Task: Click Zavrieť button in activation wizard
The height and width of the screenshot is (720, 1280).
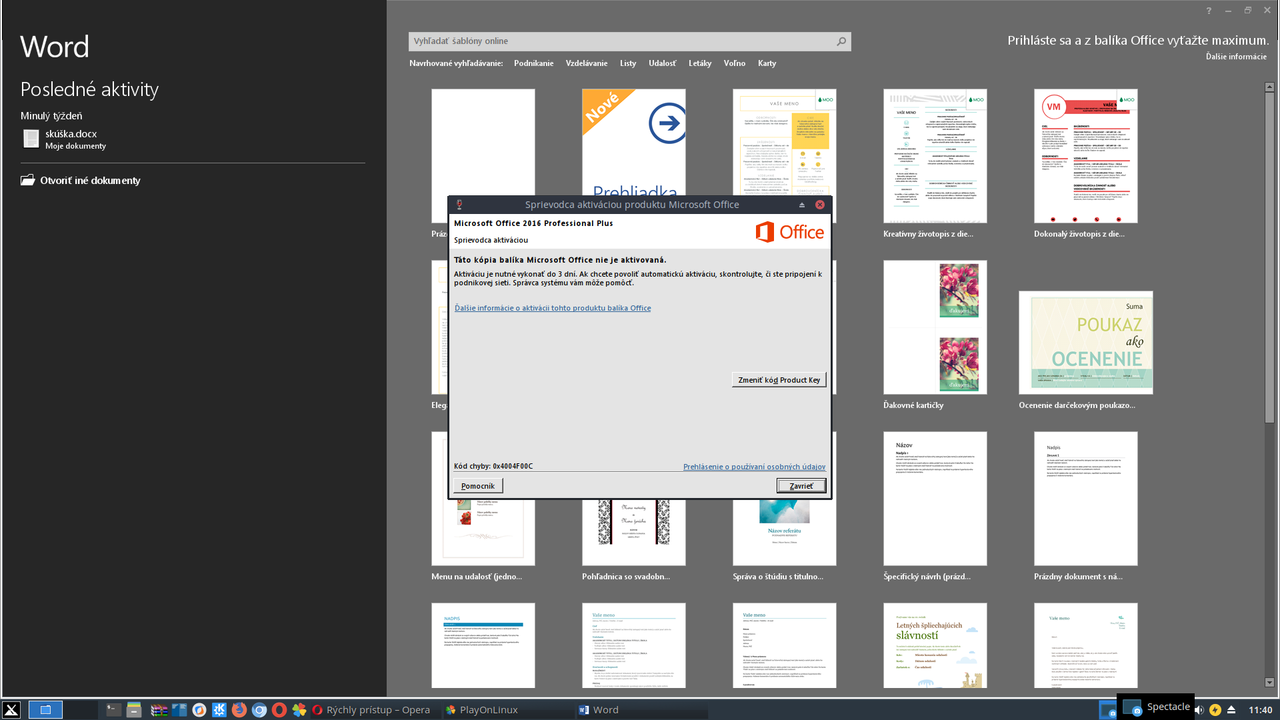Action: click(801, 486)
